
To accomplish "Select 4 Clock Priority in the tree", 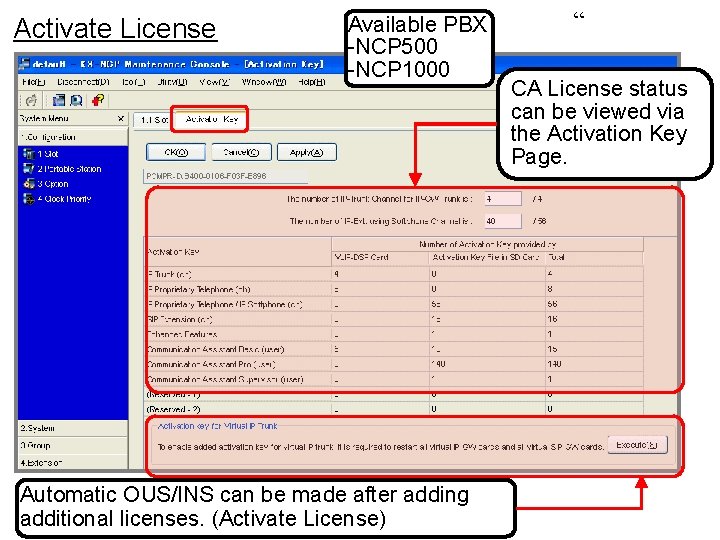I will coord(64,199).
